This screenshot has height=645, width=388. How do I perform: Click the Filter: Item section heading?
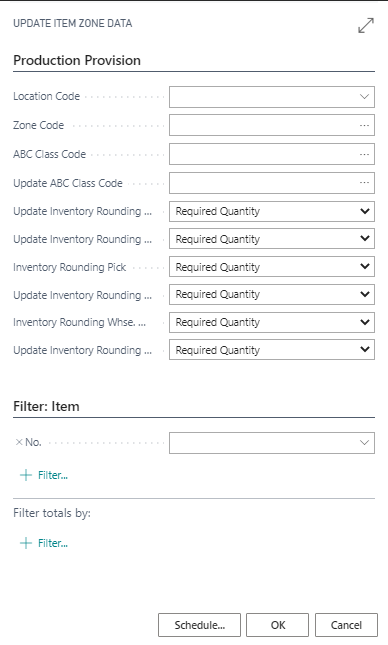(46, 406)
